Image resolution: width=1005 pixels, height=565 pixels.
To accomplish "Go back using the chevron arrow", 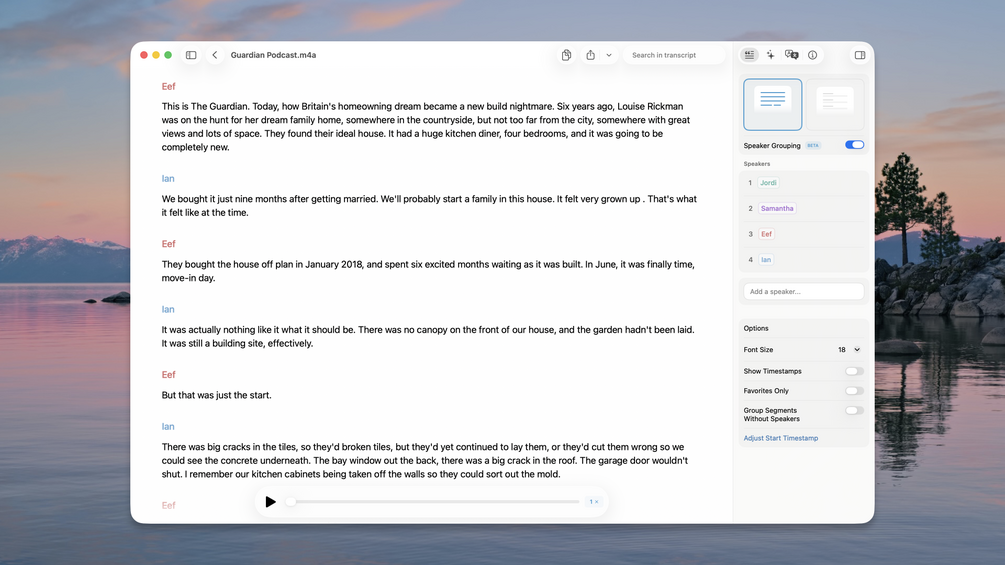I will point(215,55).
